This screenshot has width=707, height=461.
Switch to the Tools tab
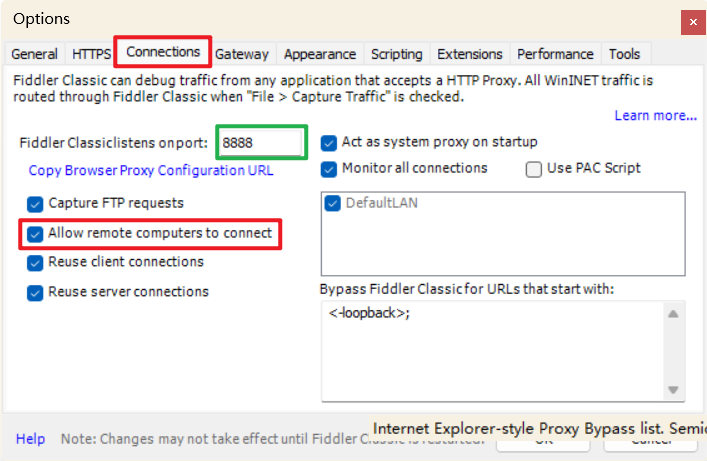point(624,54)
